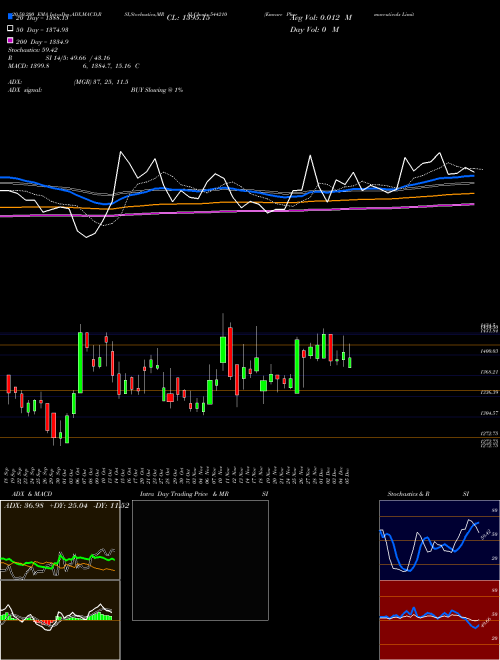The width and height of the screenshot is (500, 660).
Task: Open the red RSI chart panel
Action: [439, 620]
